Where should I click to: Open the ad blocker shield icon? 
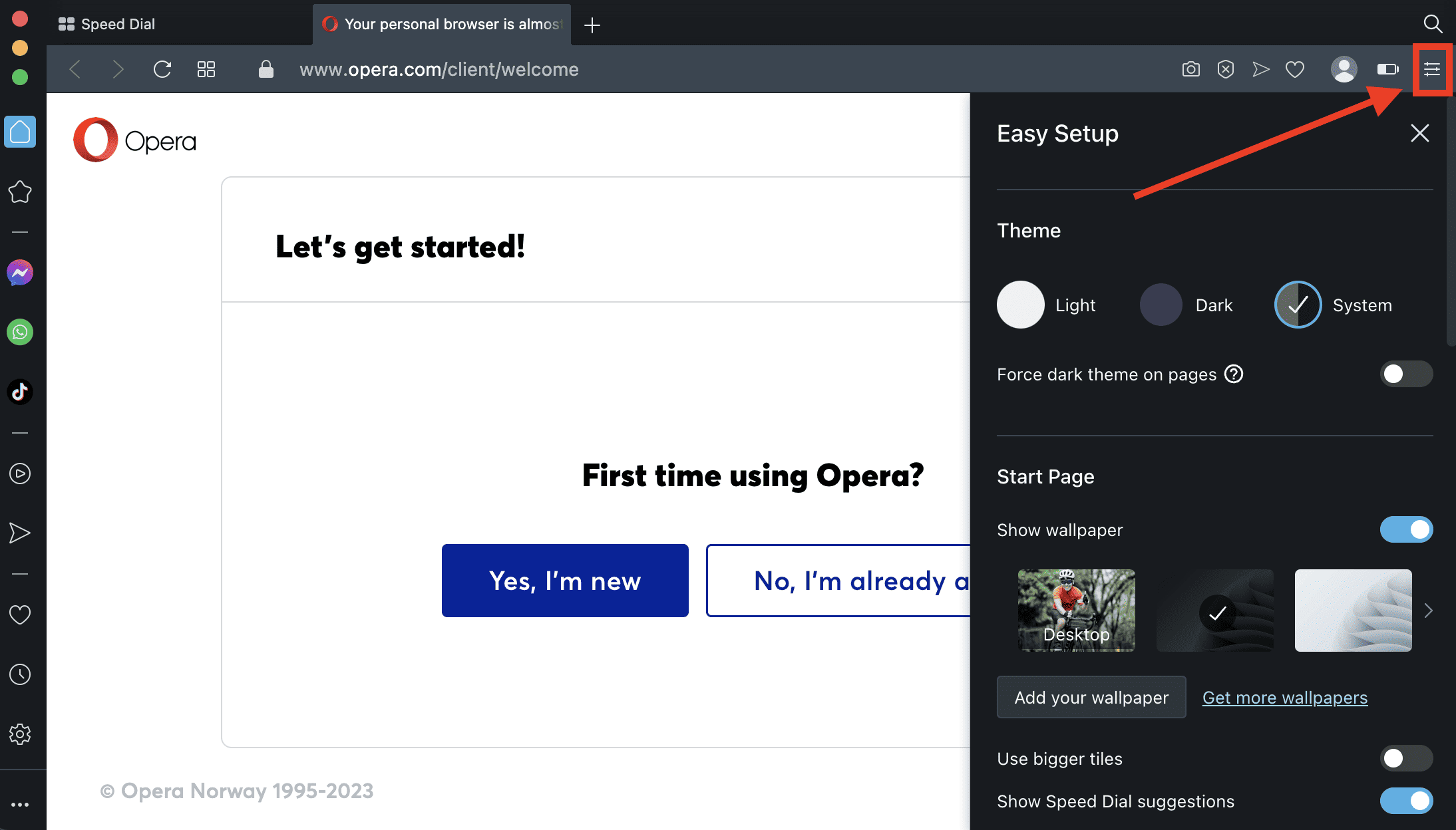coord(1225,69)
